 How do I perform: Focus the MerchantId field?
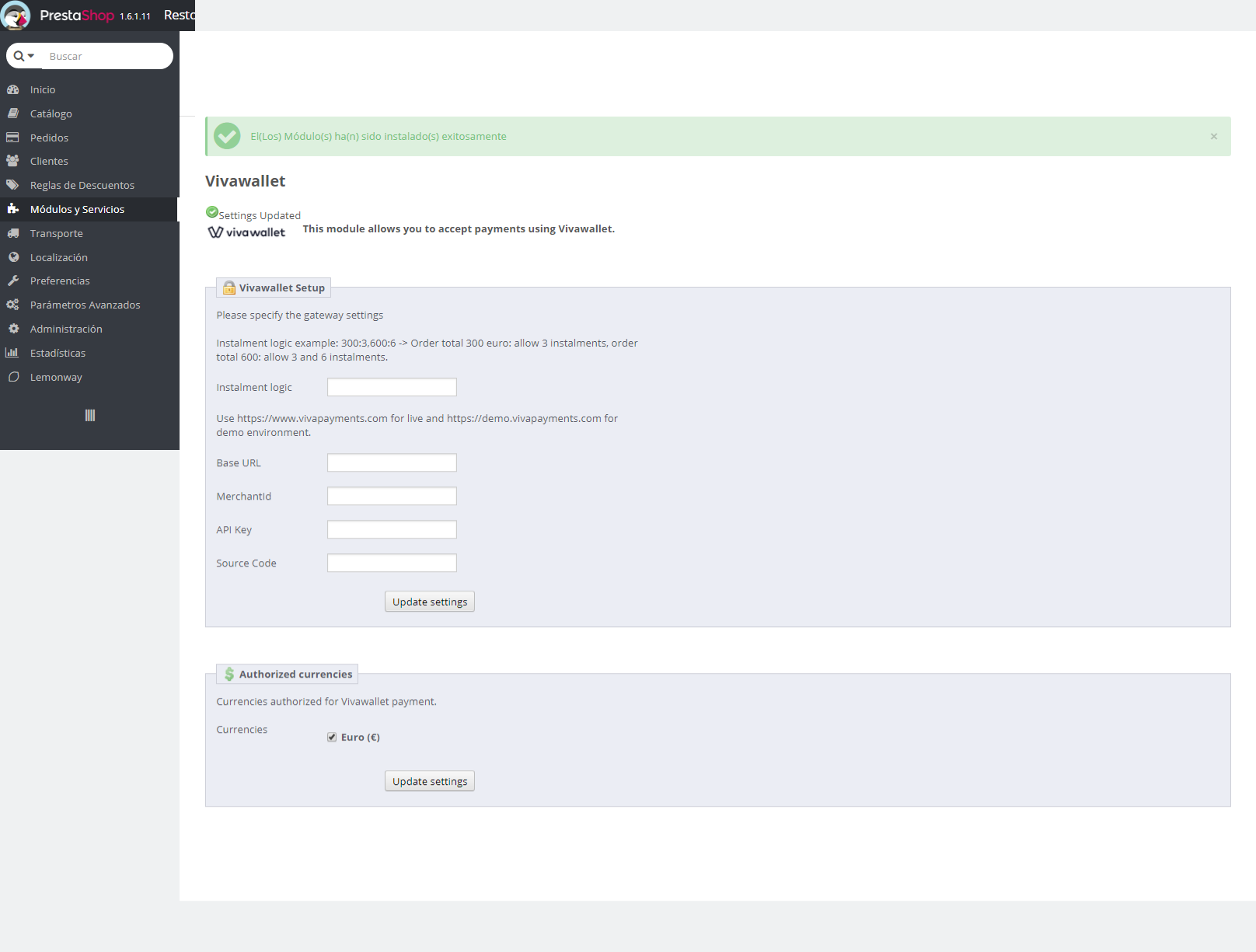pyautogui.click(x=392, y=496)
